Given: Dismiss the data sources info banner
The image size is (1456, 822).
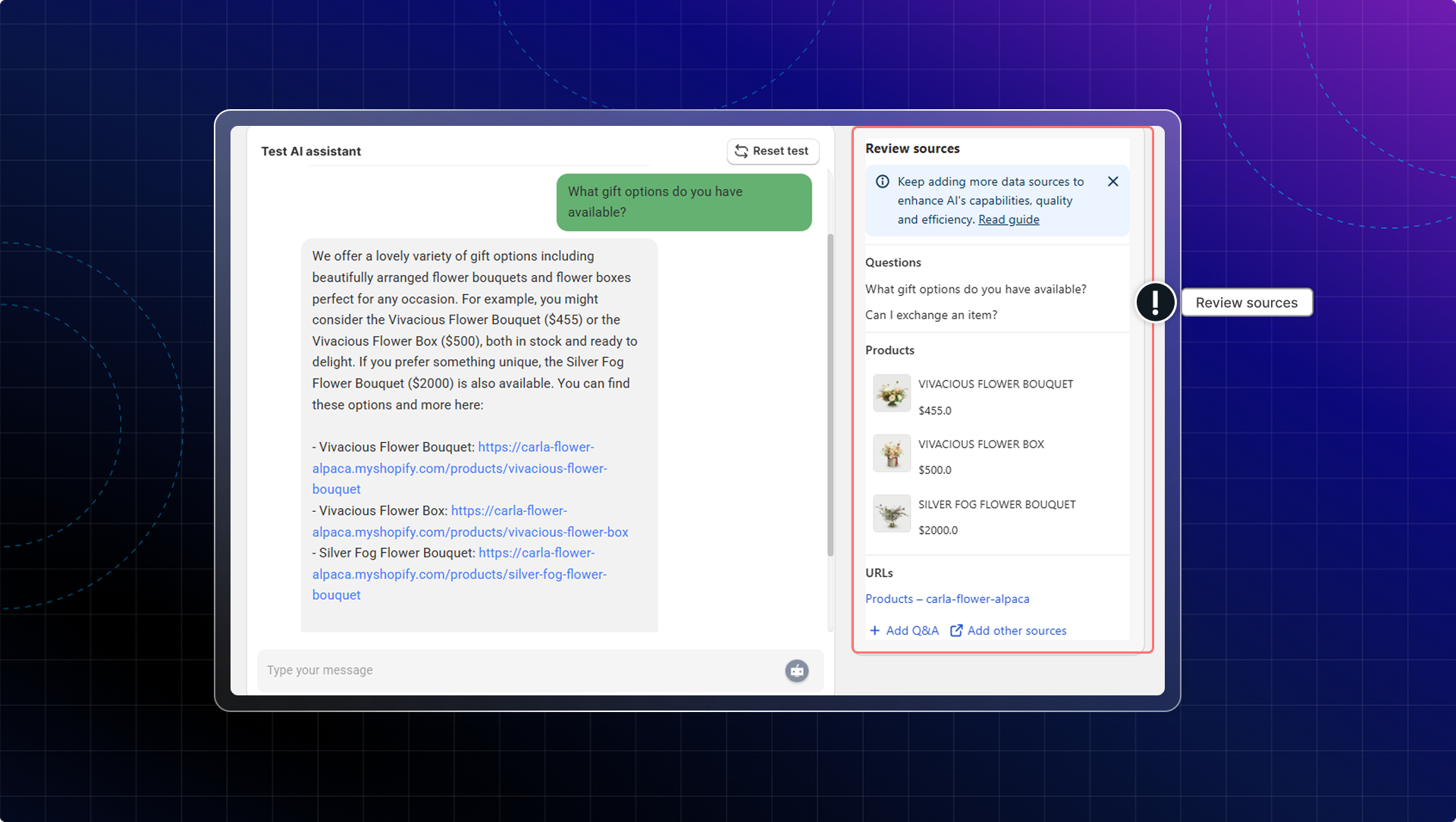Looking at the screenshot, I should pos(1112,181).
